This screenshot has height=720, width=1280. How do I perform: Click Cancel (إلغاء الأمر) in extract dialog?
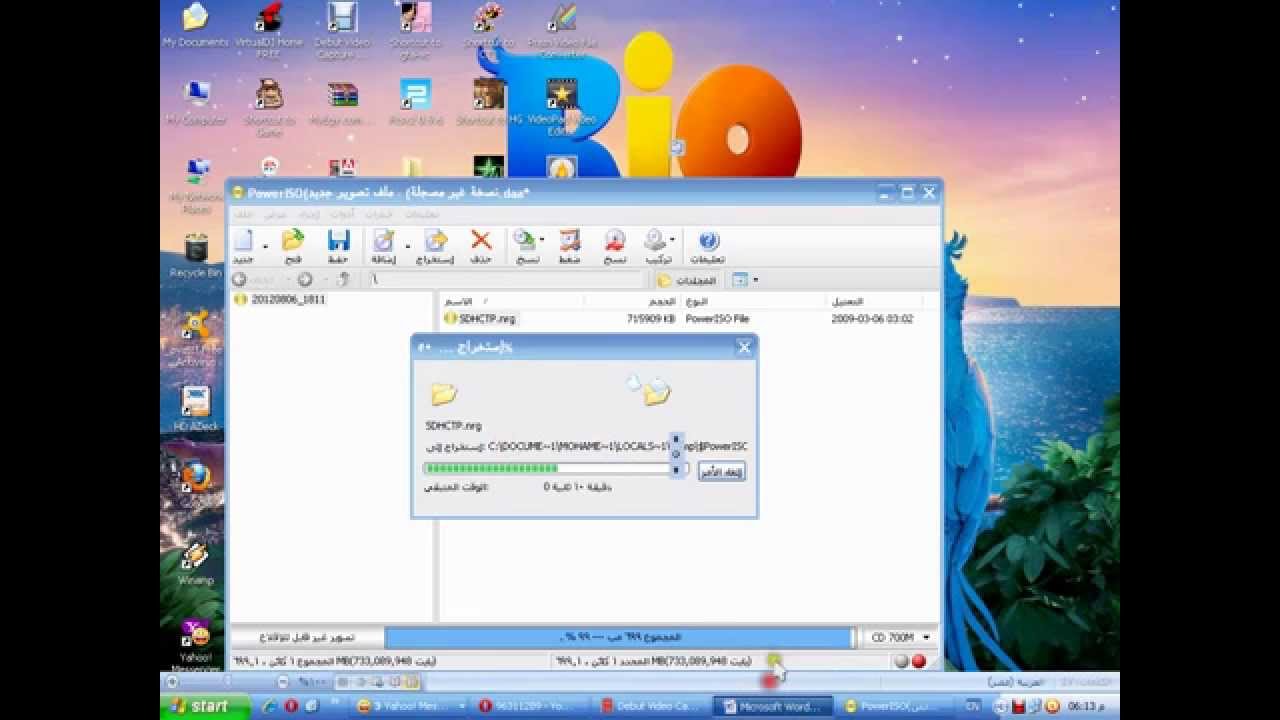722,472
